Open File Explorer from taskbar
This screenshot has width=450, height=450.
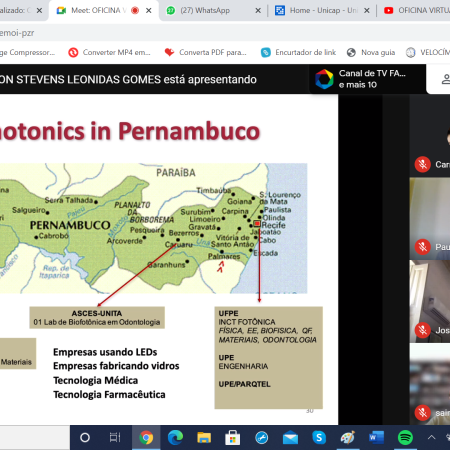(x=204, y=437)
